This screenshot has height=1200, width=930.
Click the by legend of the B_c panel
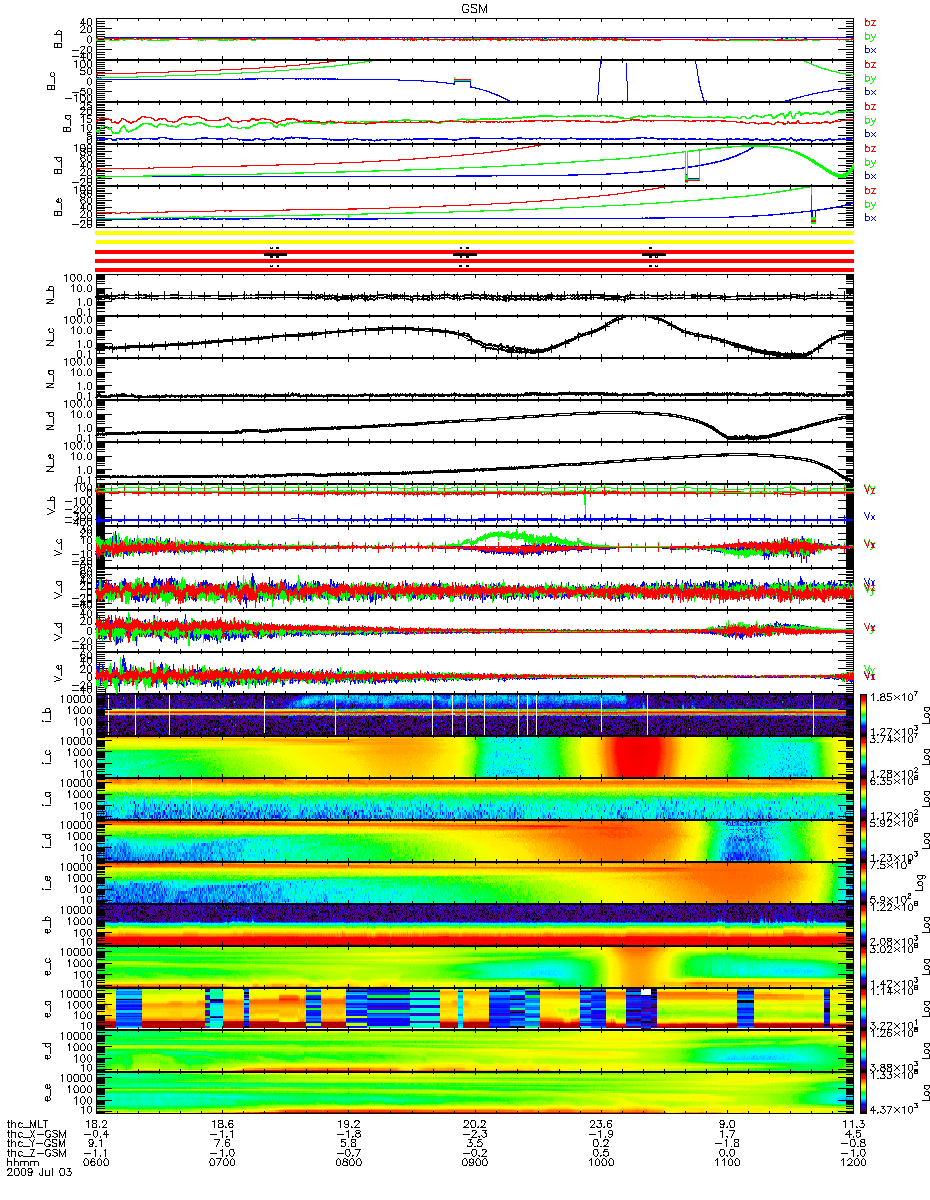[x=870, y=78]
